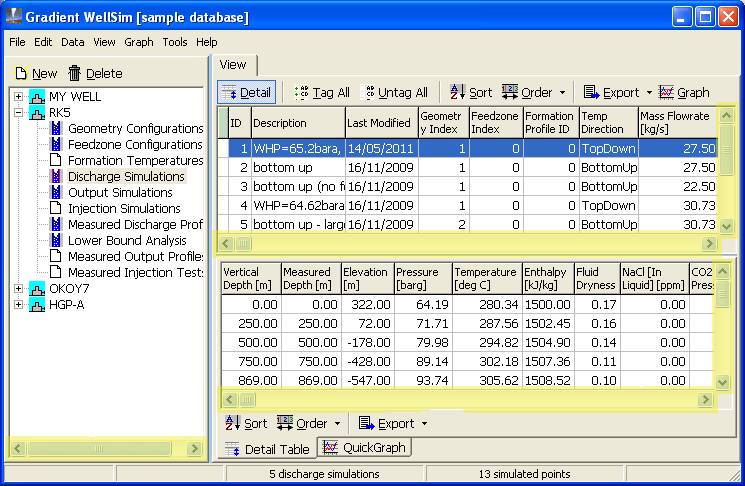This screenshot has height=486, width=745.
Task: Open the View menu in menu bar
Action: [104, 42]
